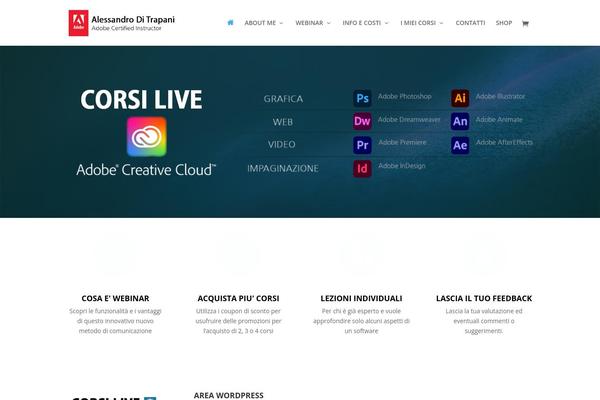600x400 pixels.
Task: Open the Adobe Dreamweaver course link
Action: click(409, 119)
